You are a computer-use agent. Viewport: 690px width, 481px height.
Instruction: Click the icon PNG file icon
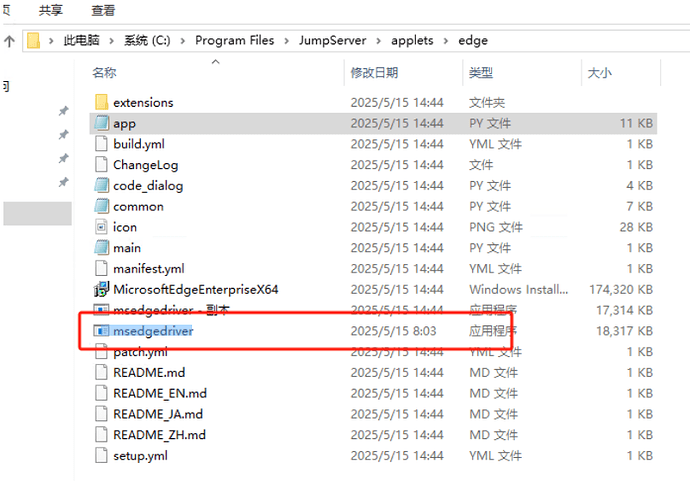[101, 227]
